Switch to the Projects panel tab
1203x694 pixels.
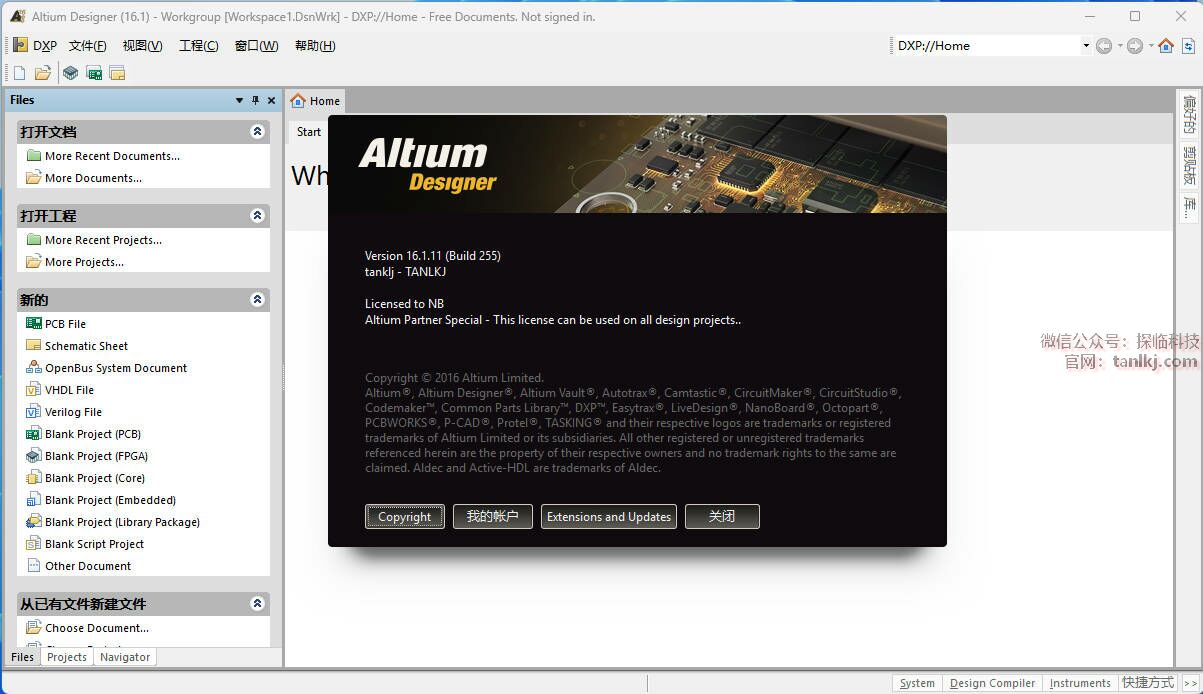pos(67,657)
